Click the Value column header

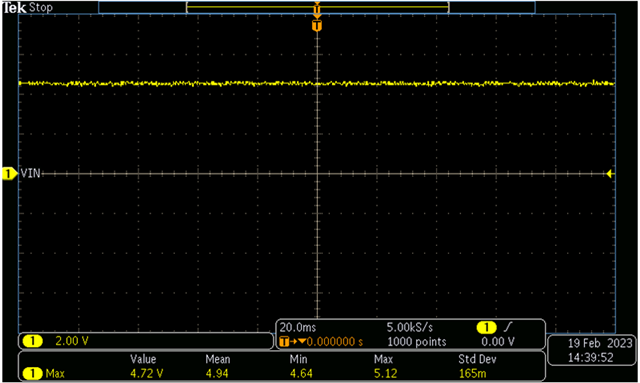[x=143, y=359]
